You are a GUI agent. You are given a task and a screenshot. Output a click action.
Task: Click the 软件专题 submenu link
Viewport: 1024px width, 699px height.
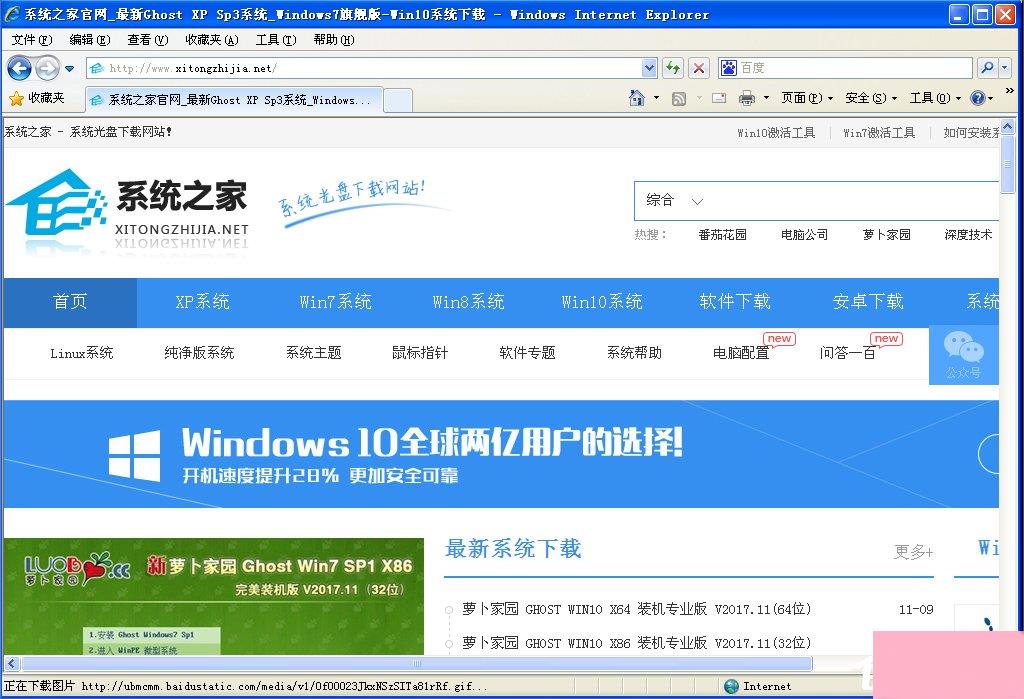[527, 353]
